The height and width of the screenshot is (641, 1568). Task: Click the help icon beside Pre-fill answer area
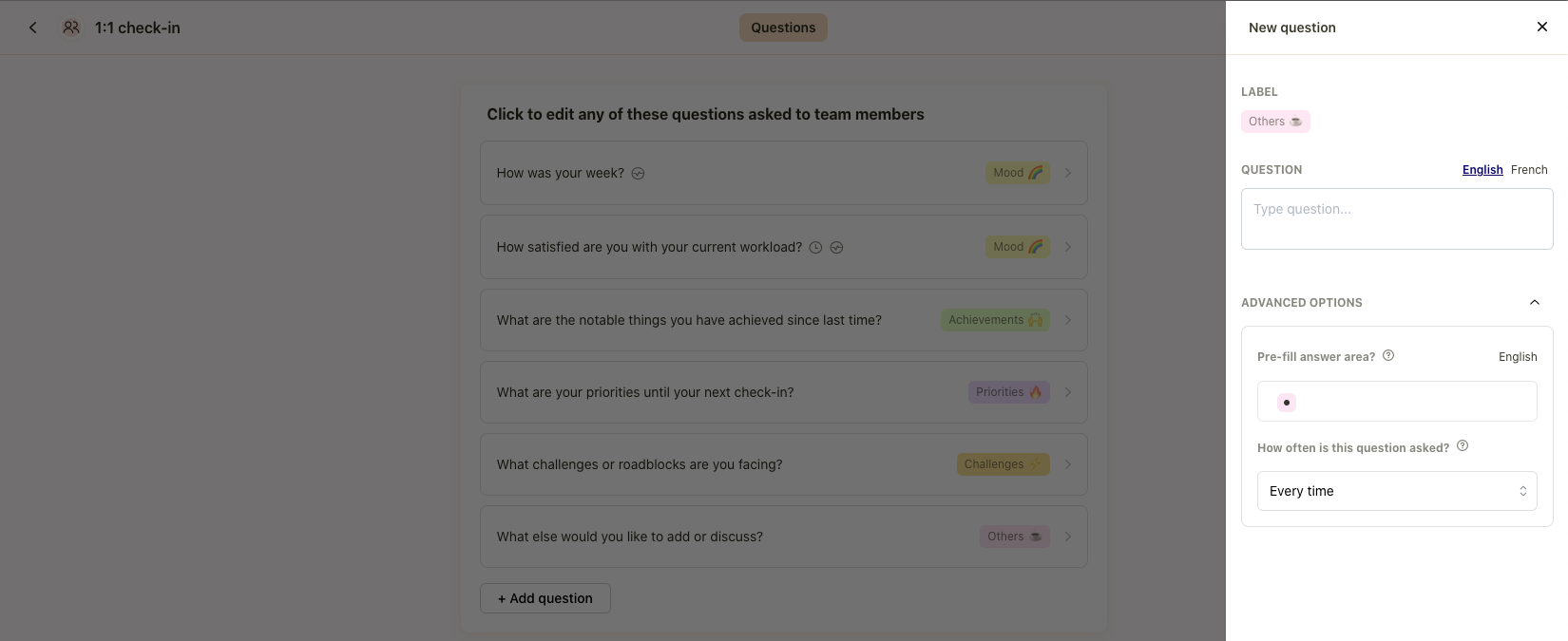[1388, 356]
